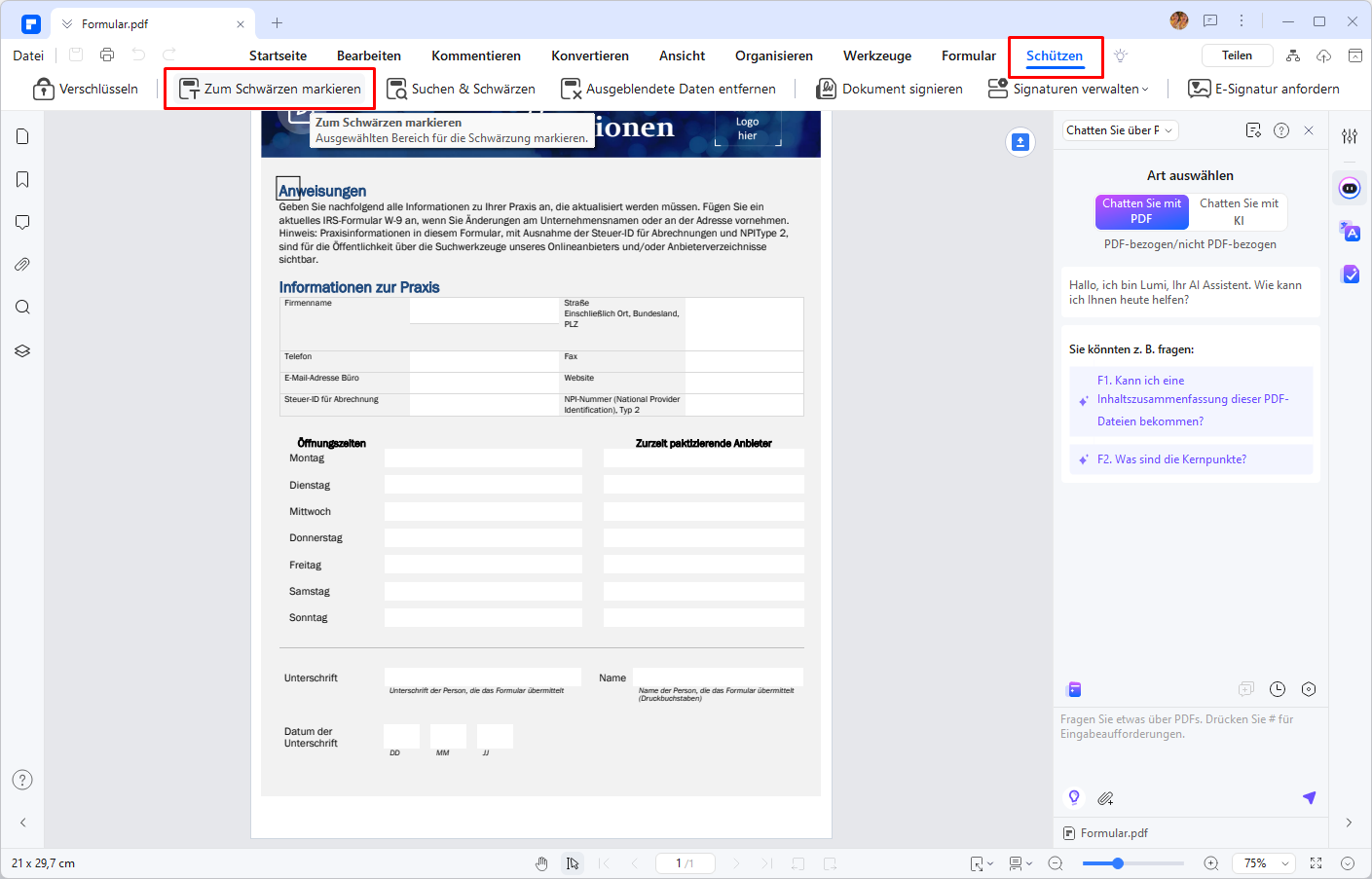Close the AI chat panel
The width and height of the screenshot is (1372, 879).
pos(1309,130)
